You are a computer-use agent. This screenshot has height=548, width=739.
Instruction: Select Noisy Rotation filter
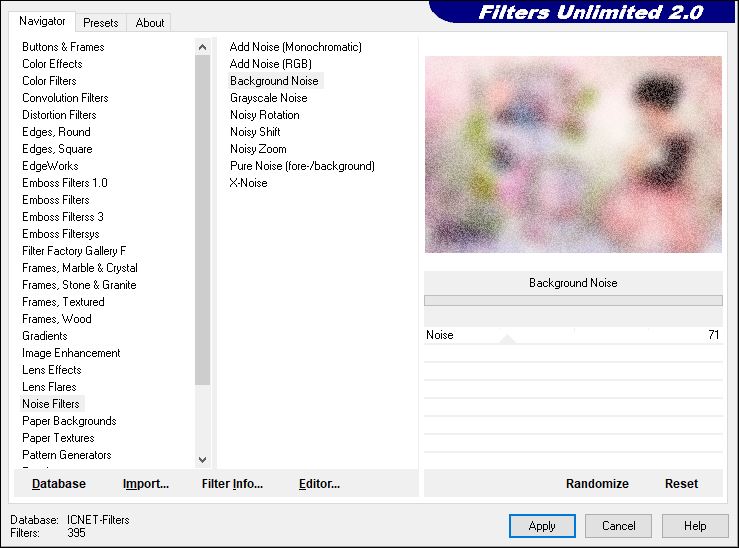pos(265,115)
